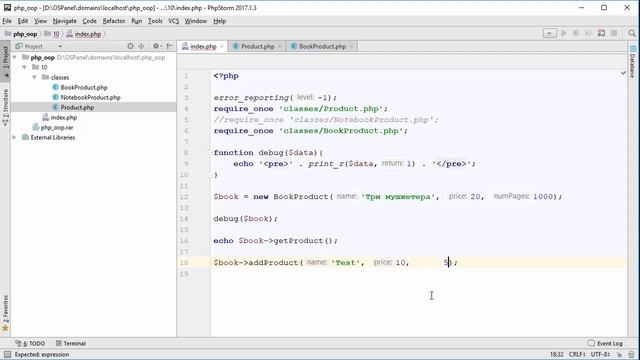The width and height of the screenshot is (640, 360).
Task: Click Hide Project panel icon
Action: point(170,46)
